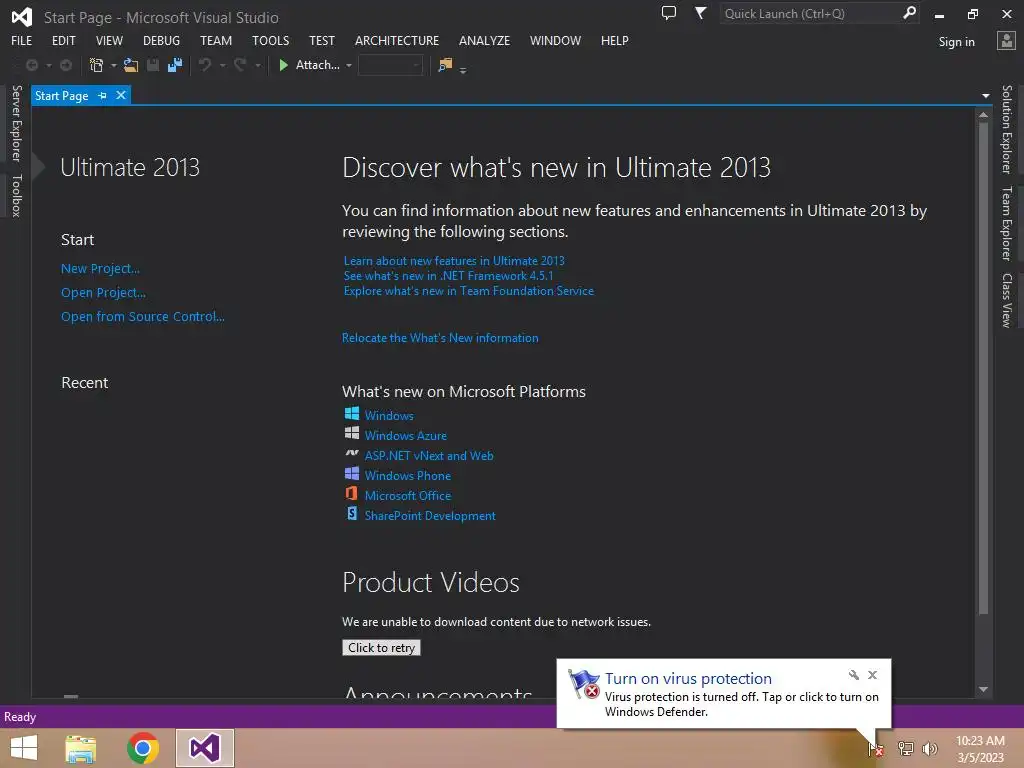
Task: Click the Undo toolbar icon
Action: tap(205, 65)
